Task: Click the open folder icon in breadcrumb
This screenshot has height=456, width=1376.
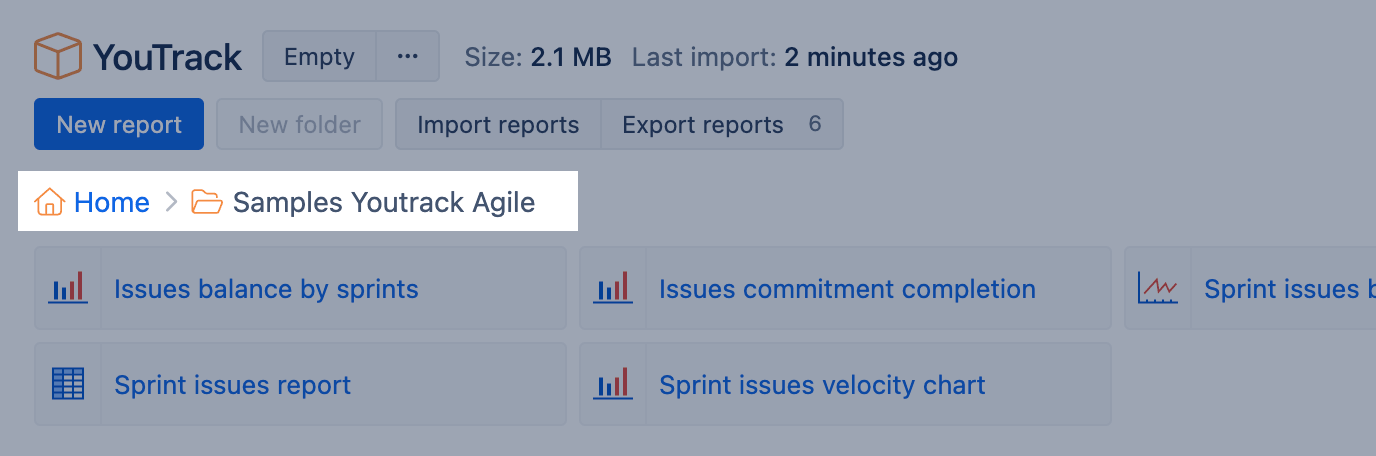Action: 207,202
